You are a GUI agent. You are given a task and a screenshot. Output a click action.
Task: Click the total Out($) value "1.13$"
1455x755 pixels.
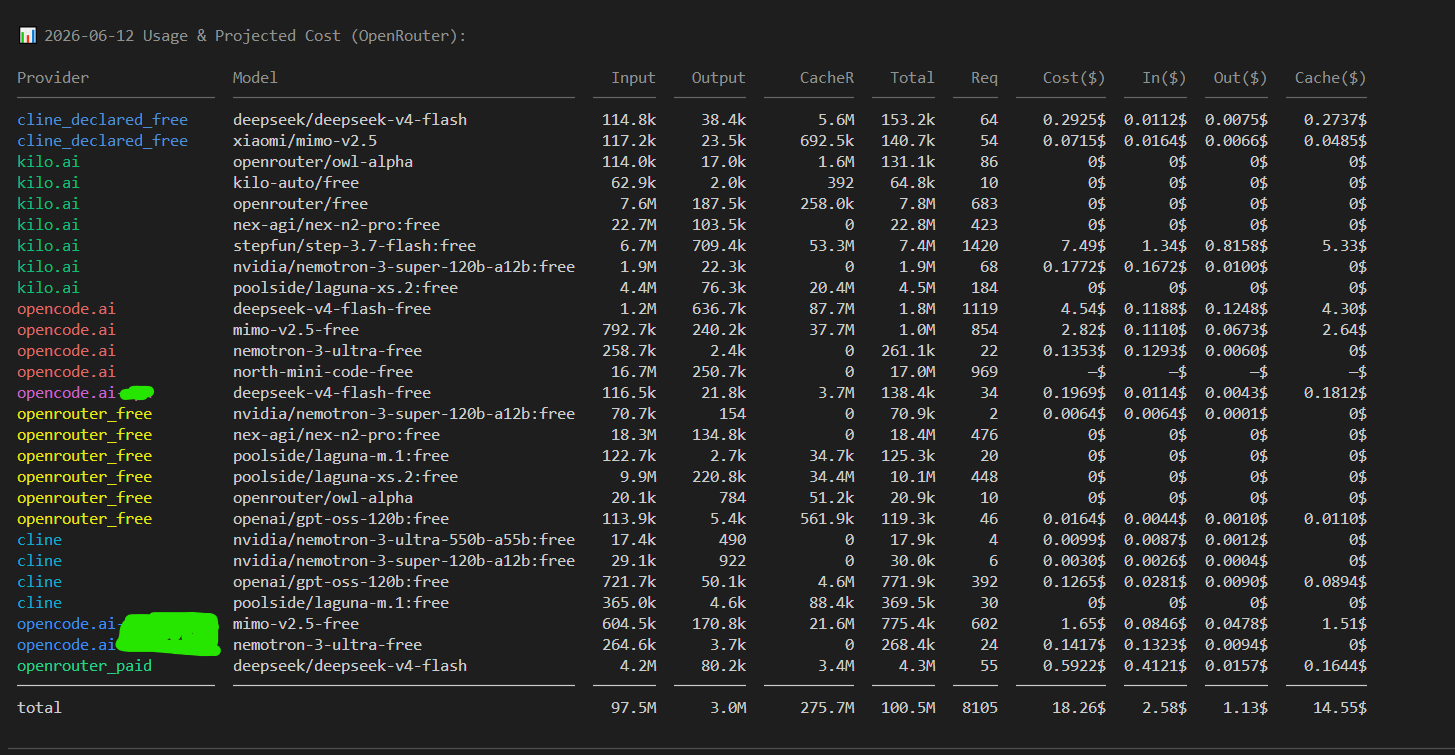pos(1245,708)
